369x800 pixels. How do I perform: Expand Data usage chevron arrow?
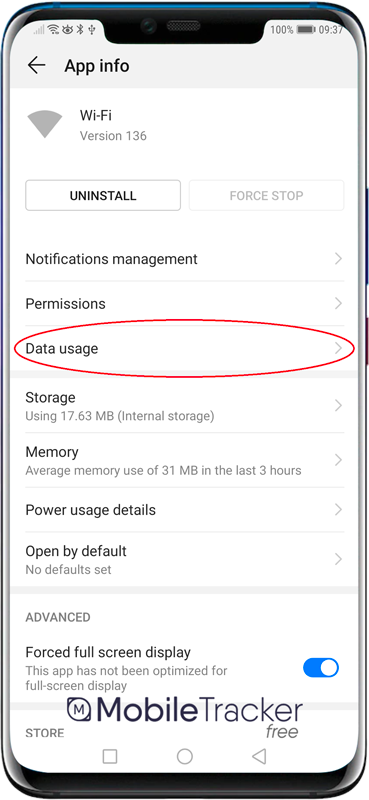[338, 349]
